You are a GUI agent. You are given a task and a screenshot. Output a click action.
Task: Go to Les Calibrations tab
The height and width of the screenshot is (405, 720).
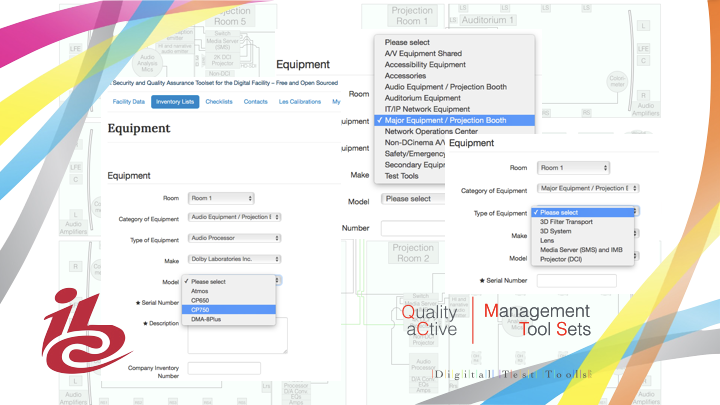[x=300, y=101]
